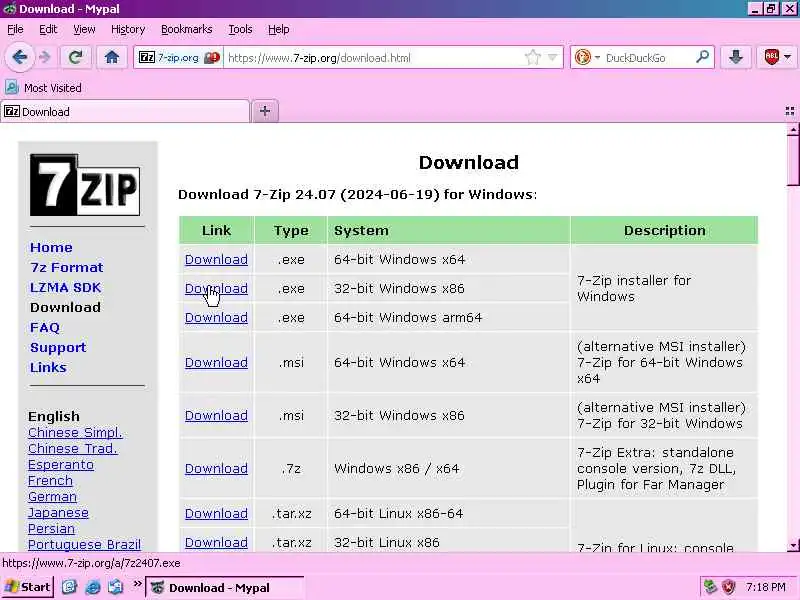Click the page scrollbar down arrow

point(793,545)
